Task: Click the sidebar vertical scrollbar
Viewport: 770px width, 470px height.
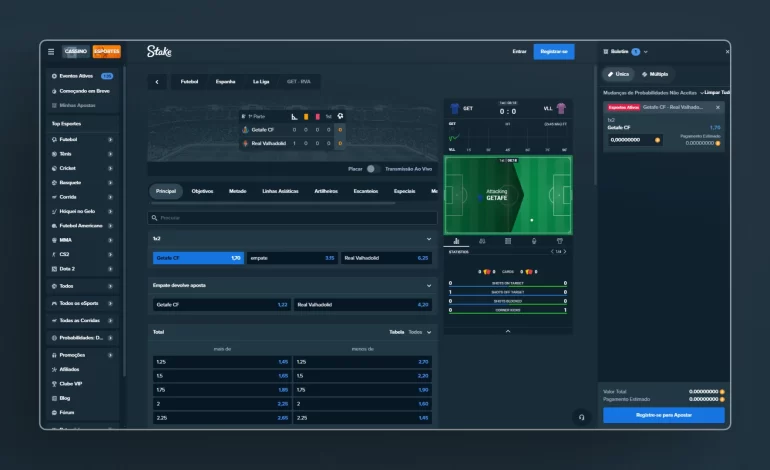Action: [x=124, y=221]
